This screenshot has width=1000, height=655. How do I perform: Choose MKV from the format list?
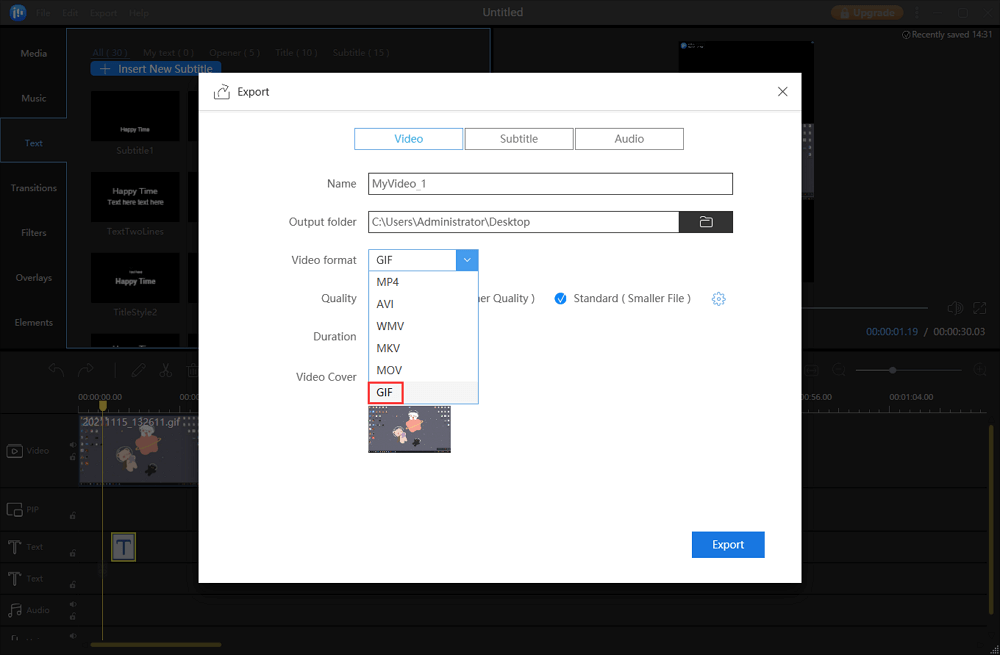(423, 348)
